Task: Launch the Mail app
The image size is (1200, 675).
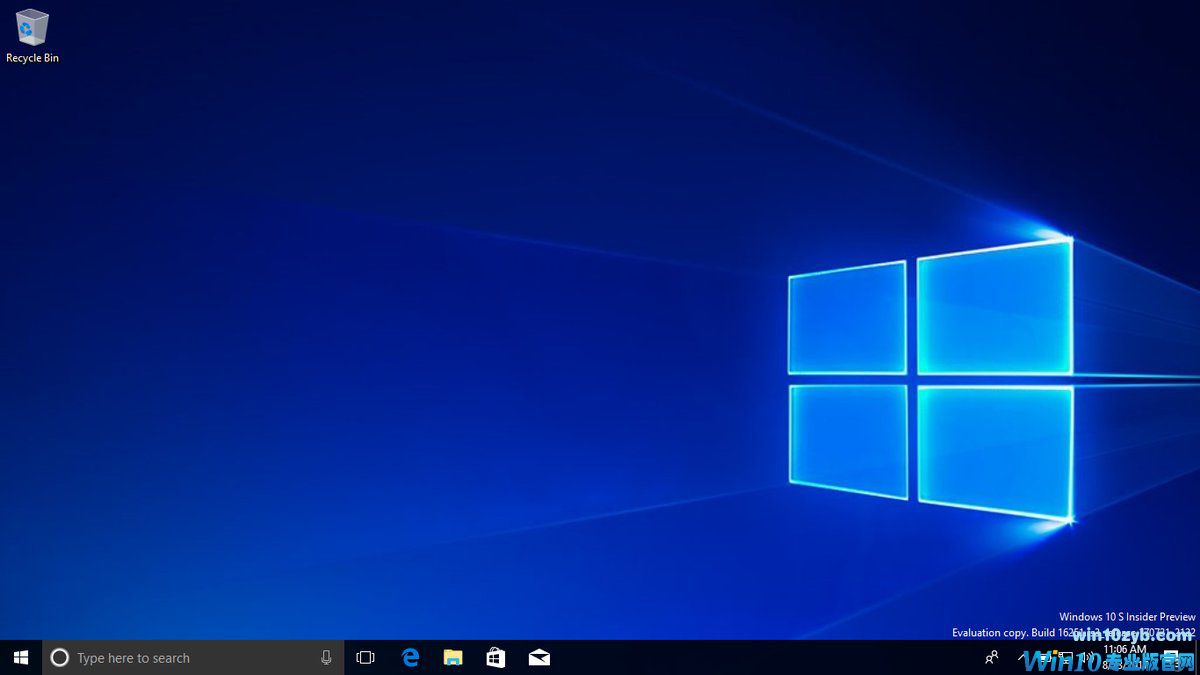Action: tap(539, 657)
